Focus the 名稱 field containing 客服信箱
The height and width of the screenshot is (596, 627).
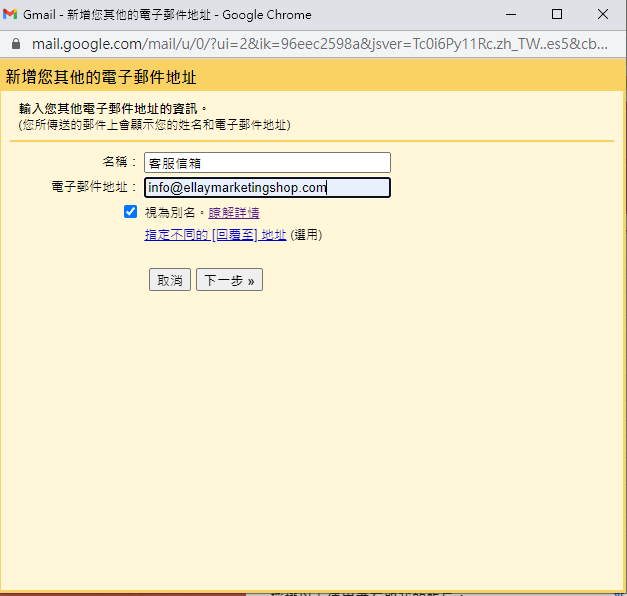266,163
